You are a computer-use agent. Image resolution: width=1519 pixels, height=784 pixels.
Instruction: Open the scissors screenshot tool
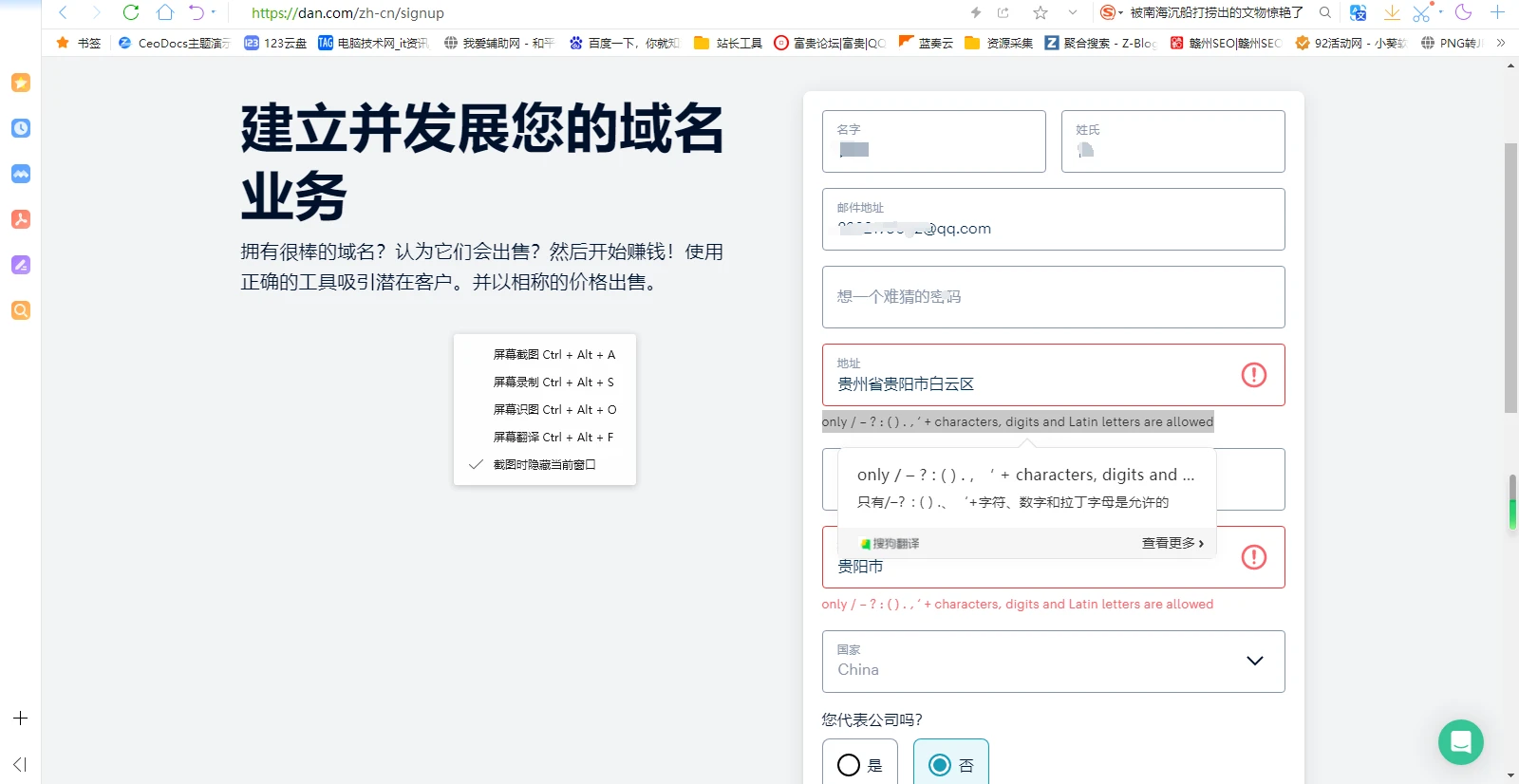(1420, 12)
